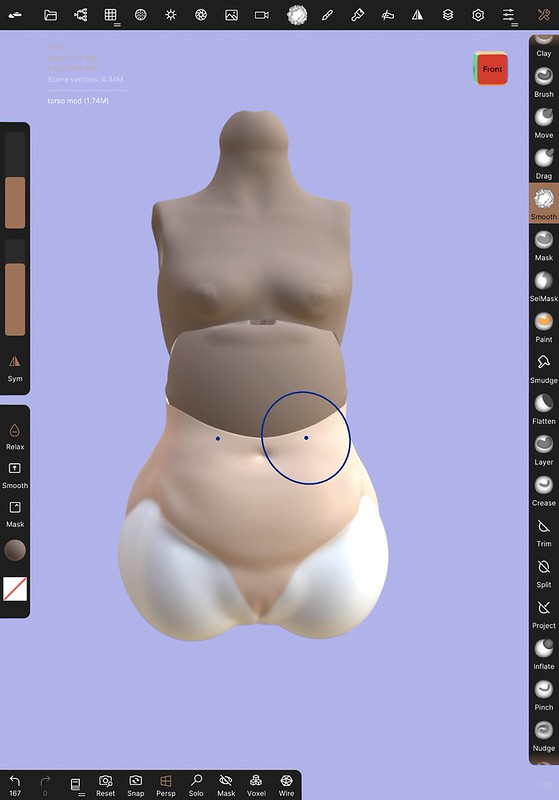
Task: Open the Lighting sun menu
Action: click(x=171, y=15)
